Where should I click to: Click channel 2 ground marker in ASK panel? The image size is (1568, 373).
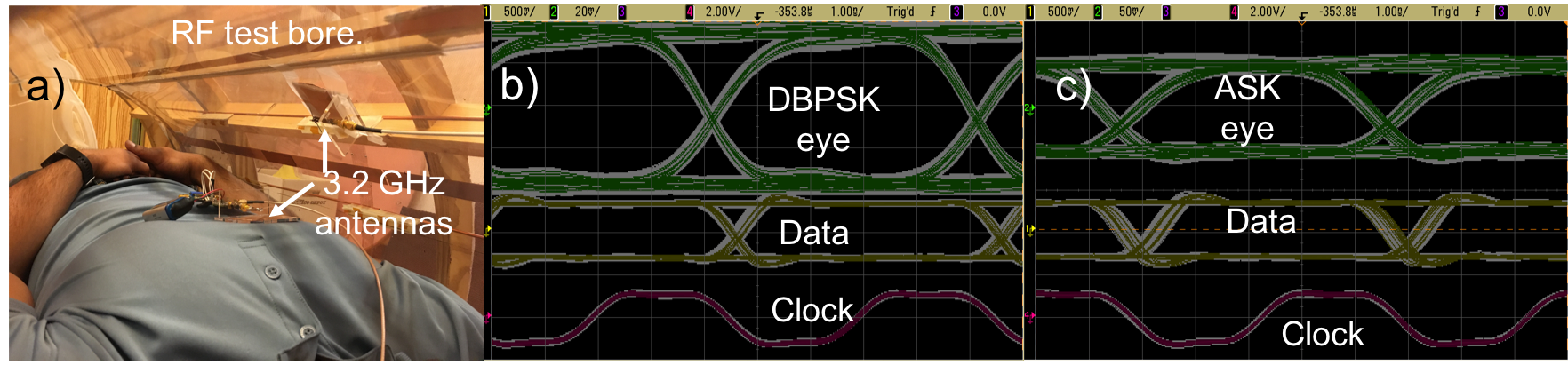1029,108
